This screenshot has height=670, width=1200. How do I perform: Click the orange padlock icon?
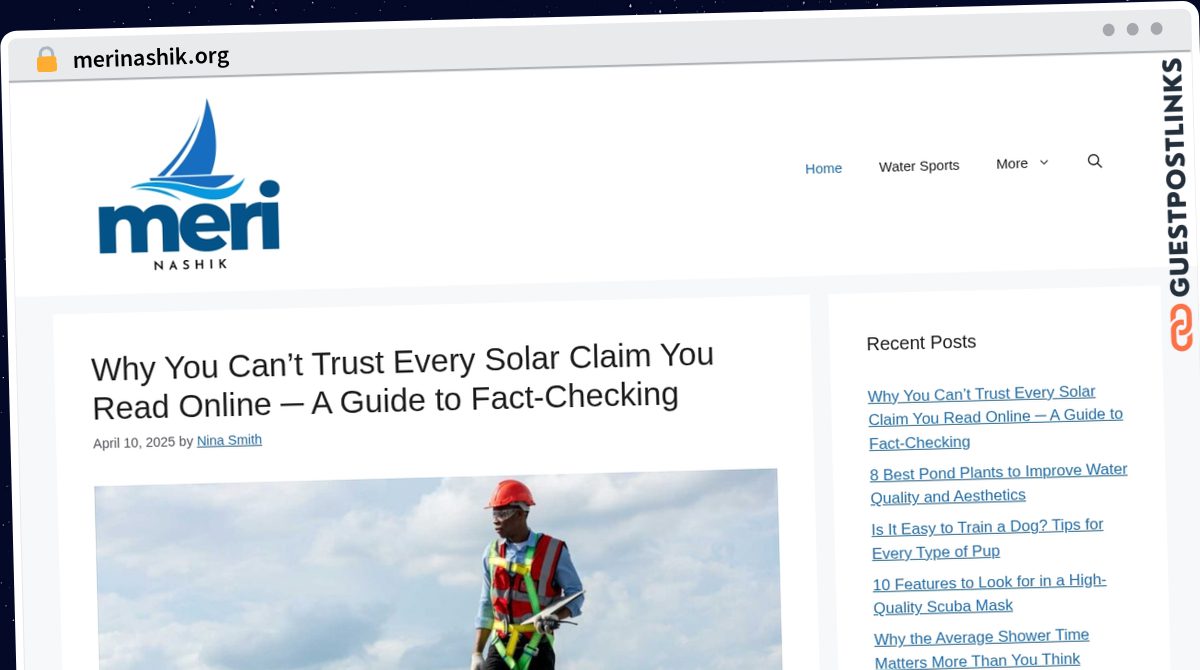[46, 59]
